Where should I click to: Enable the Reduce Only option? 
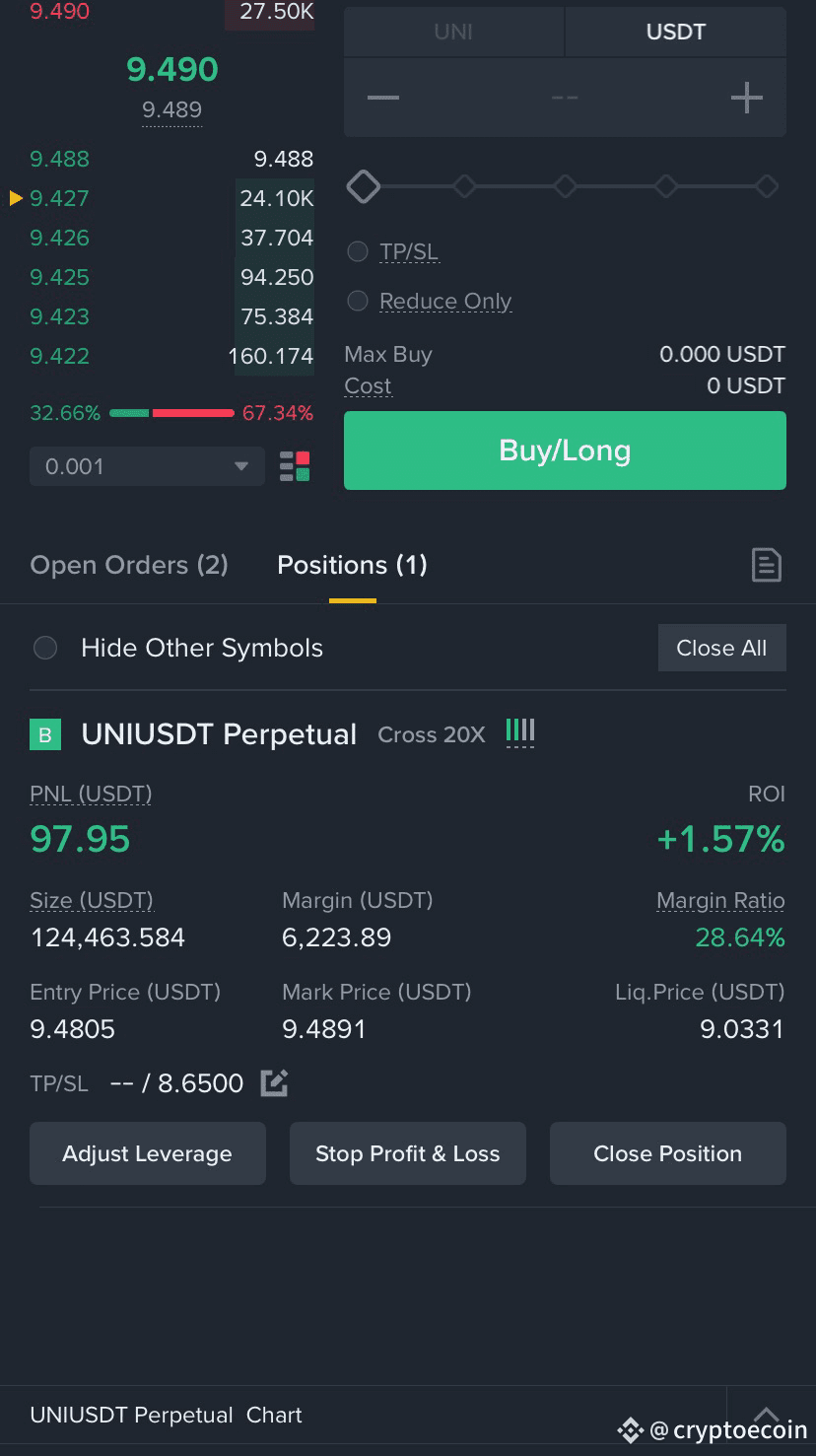pos(358,301)
